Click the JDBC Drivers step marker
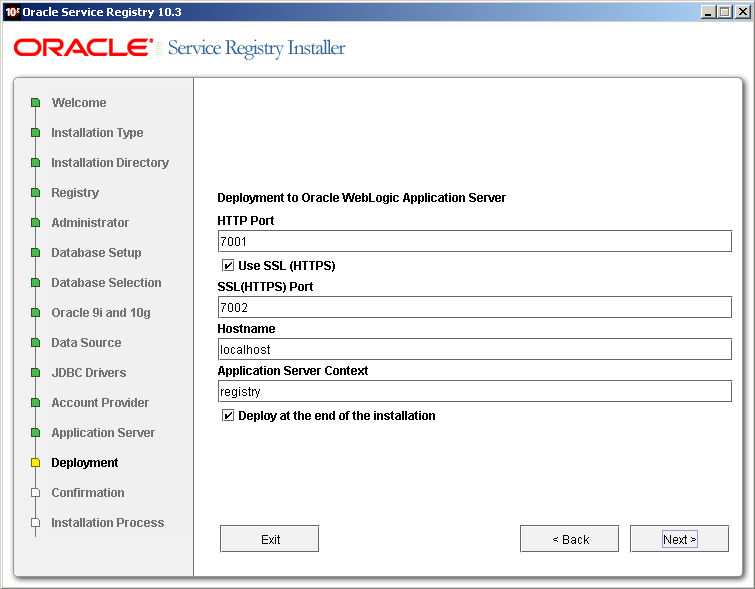 click(x=35, y=372)
